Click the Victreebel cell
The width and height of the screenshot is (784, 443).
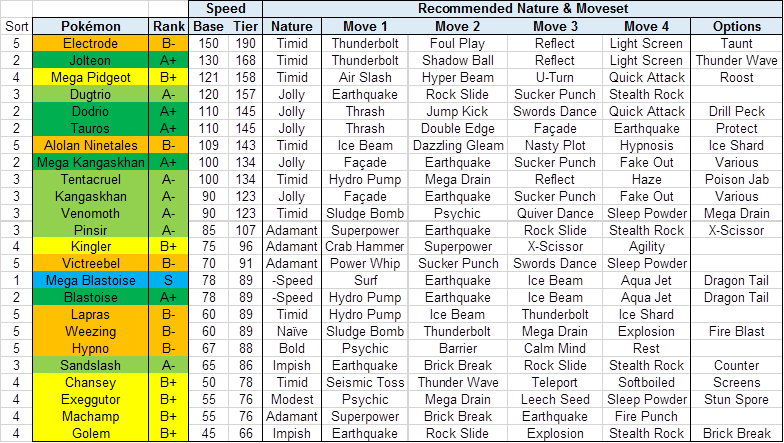click(90, 264)
